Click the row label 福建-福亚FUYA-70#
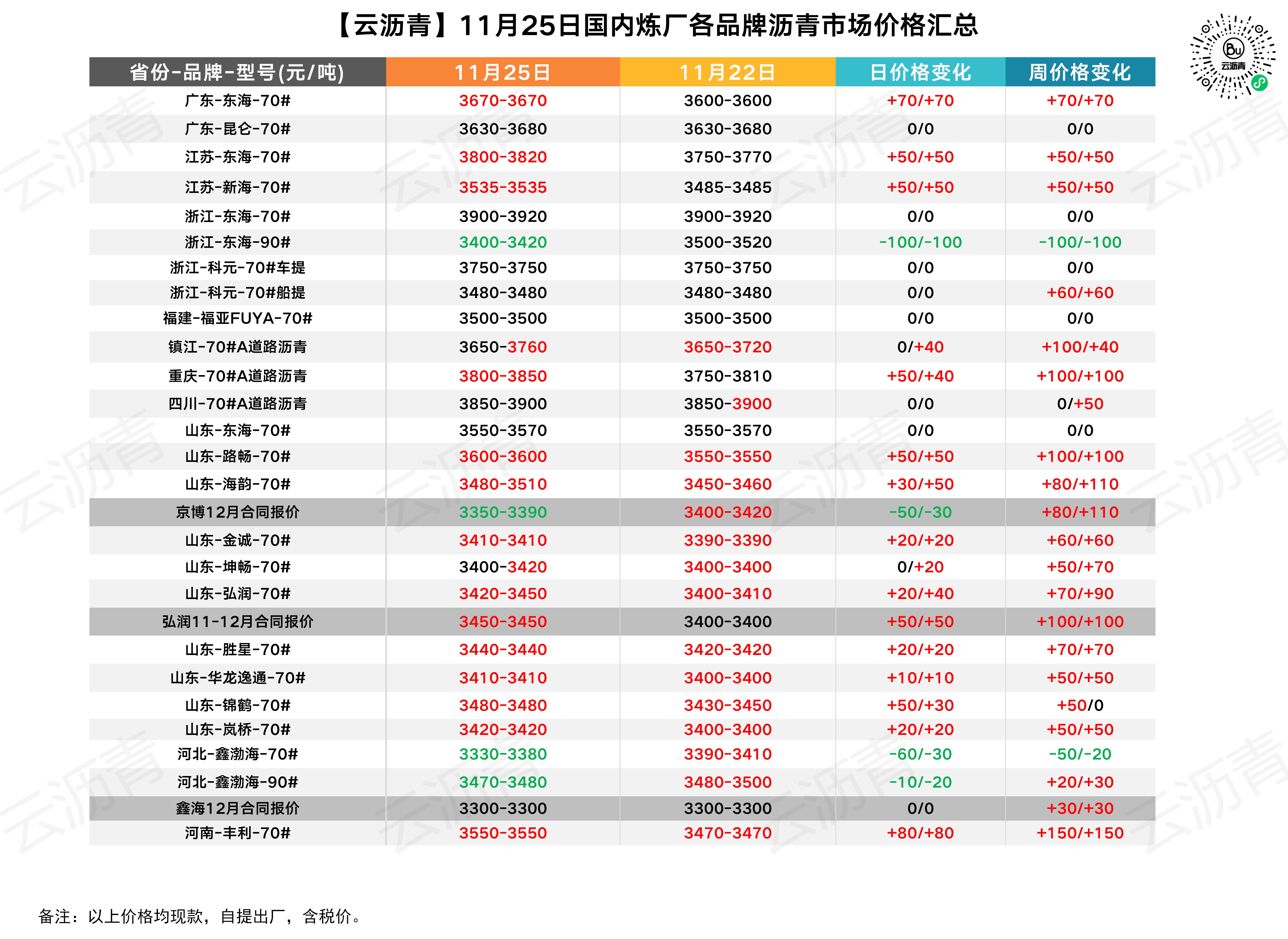This screenshot has height=939, width=1288. [237, 318]
